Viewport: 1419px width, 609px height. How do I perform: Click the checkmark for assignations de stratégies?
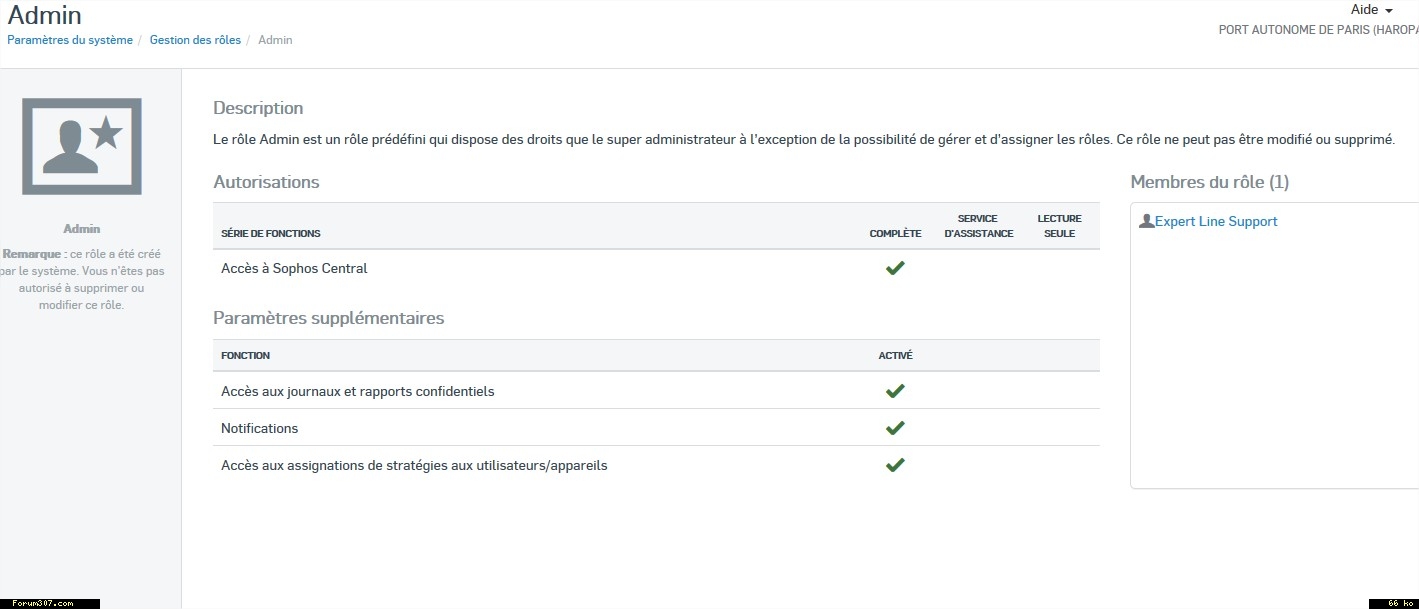[895, 465]
